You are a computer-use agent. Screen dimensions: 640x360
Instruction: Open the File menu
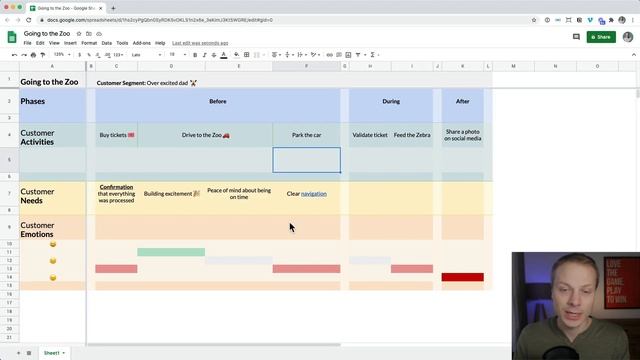(x=27, y=43)
